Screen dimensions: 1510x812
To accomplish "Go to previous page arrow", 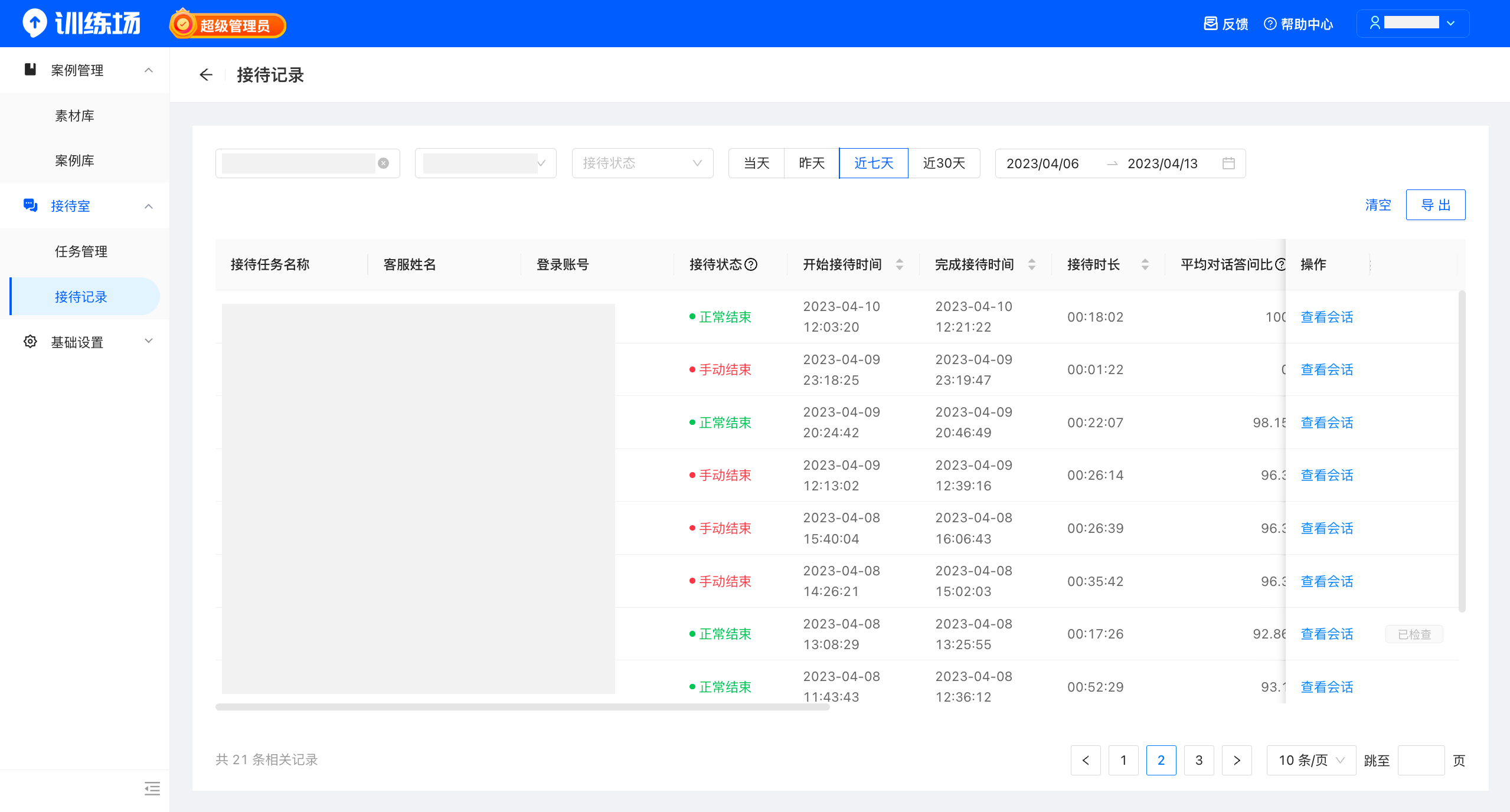I will tap(1086, 760).
